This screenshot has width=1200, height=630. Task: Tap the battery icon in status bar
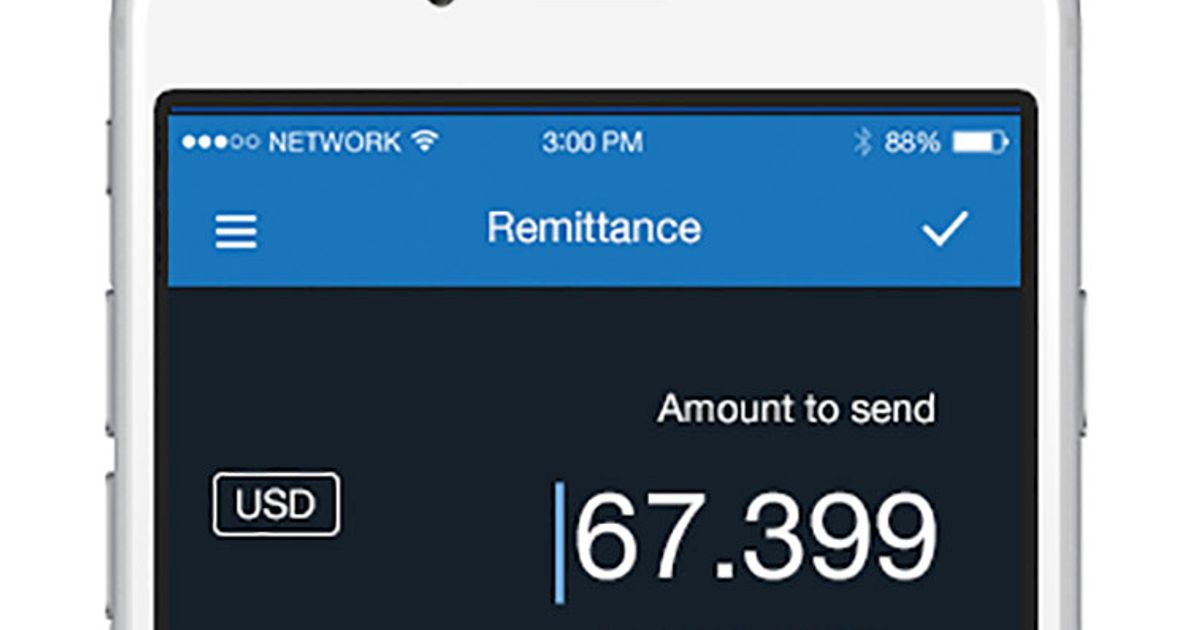[980, 143]
